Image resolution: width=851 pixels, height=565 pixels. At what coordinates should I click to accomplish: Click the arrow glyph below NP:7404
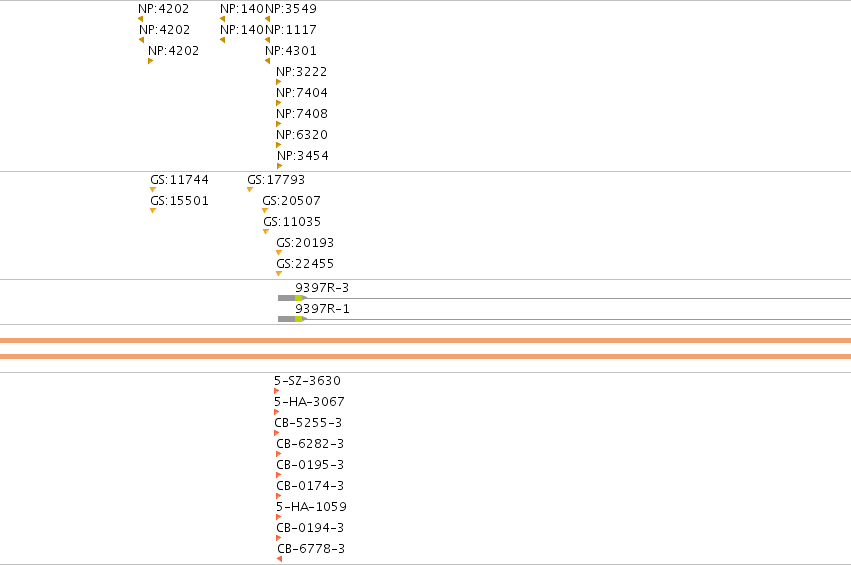[x=278, y=103]
